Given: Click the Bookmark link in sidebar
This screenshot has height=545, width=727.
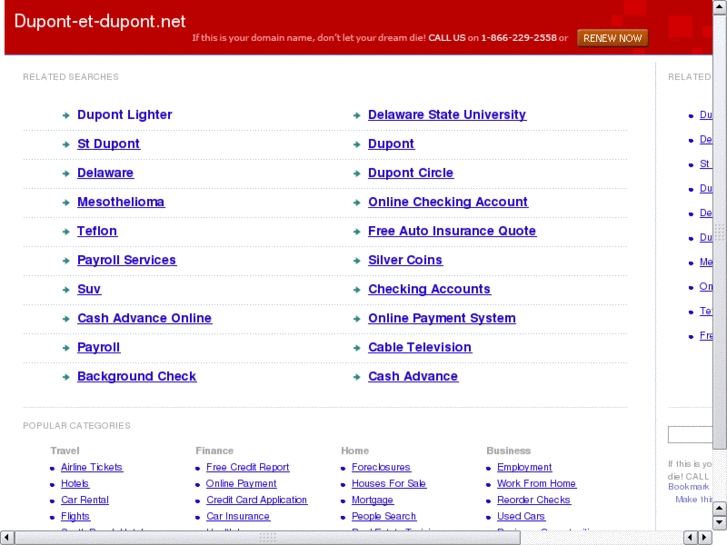Looking at the screenshot, I should [689, 487].
